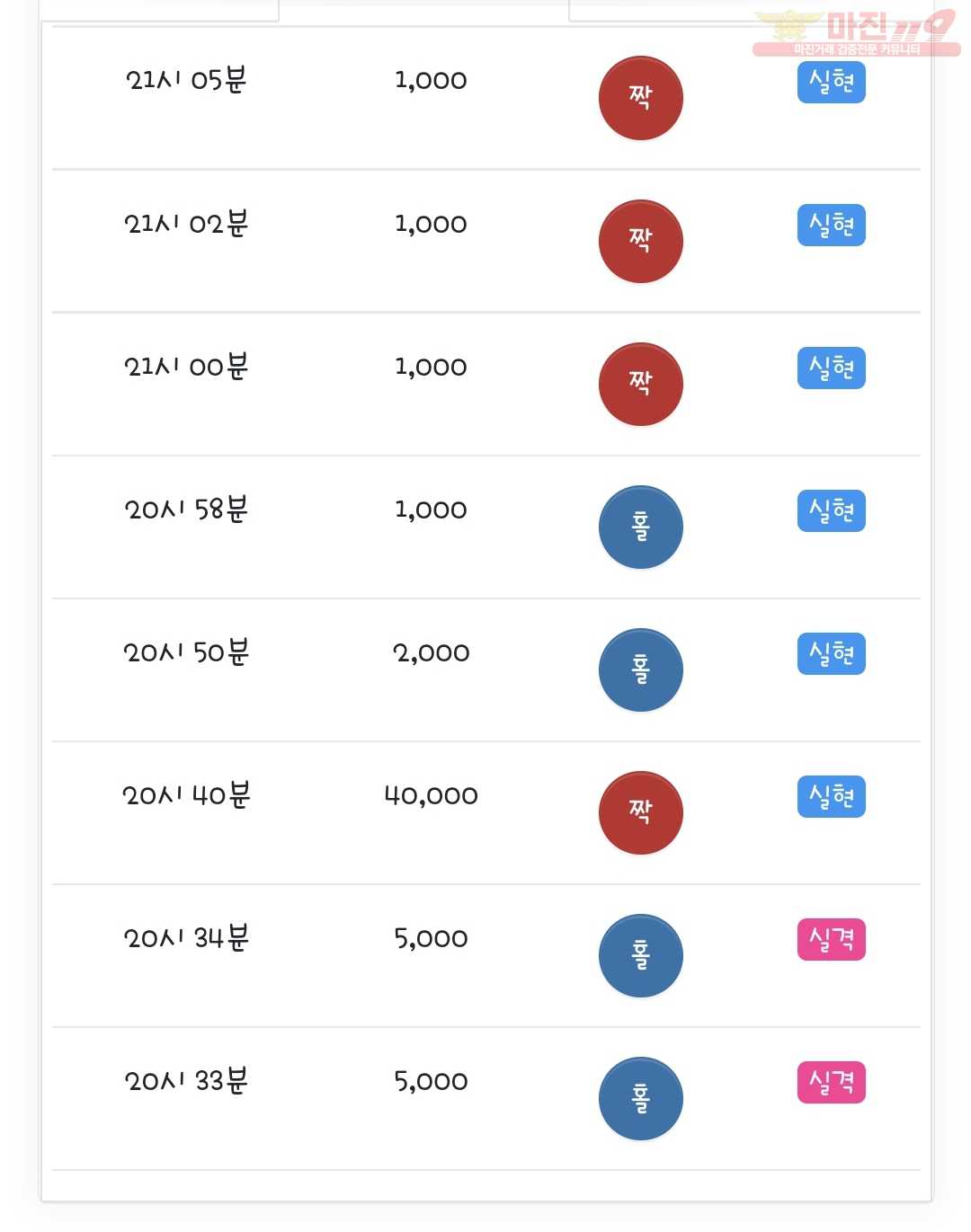Click the blue 홀 circle in 20시 50분 row
This screenshot has height=1232, width=971.
[640, 669]
